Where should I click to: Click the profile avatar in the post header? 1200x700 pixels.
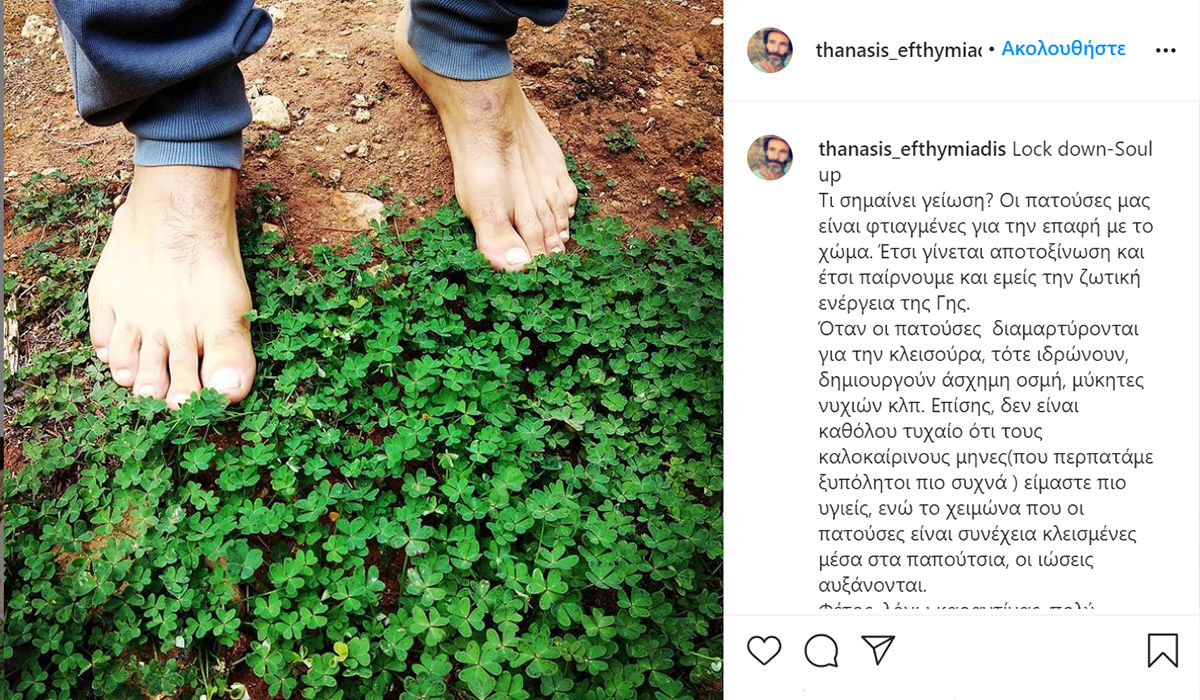770,50
